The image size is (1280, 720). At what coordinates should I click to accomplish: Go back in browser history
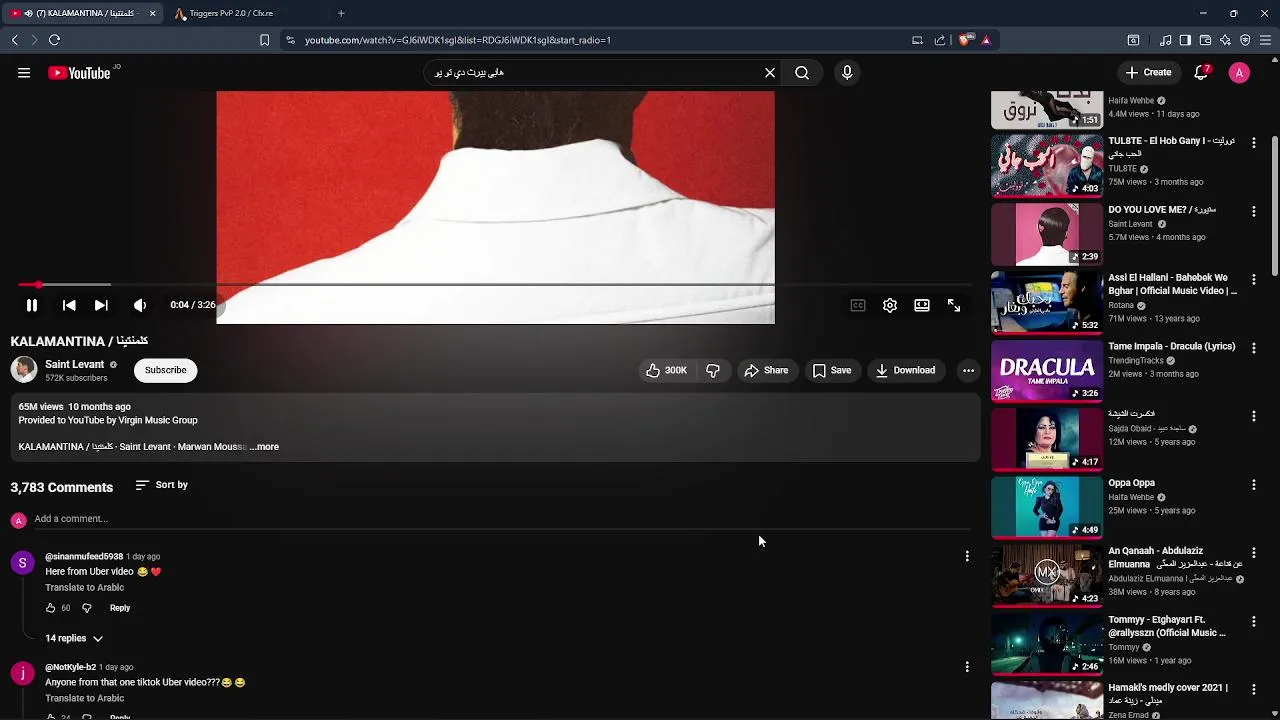click(x=15, y=40)
